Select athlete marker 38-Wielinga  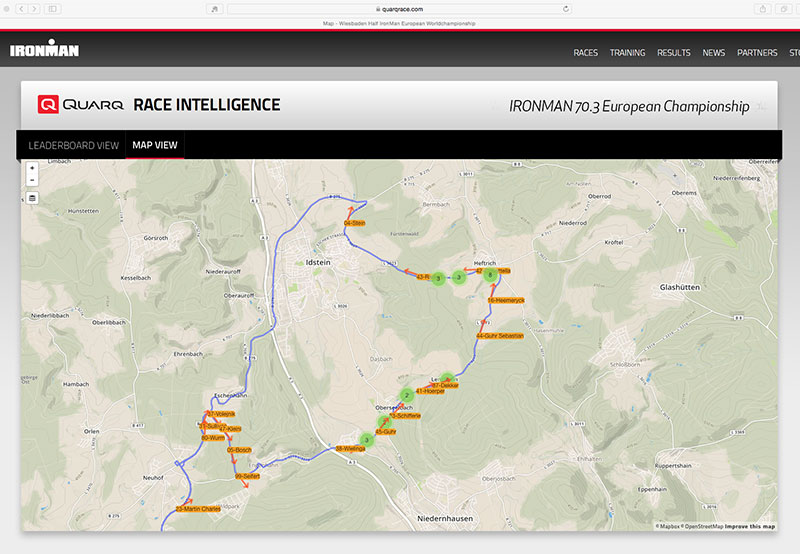(x=351, y=449)
